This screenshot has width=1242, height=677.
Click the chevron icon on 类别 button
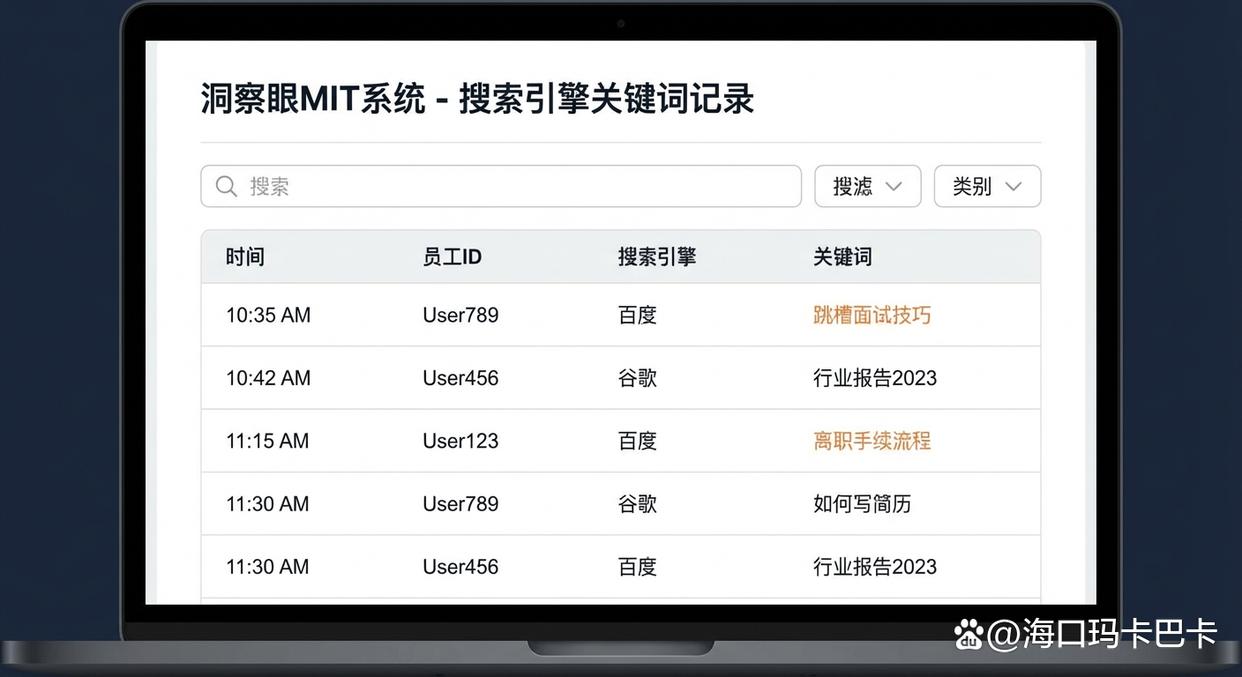pos(1013,186)
